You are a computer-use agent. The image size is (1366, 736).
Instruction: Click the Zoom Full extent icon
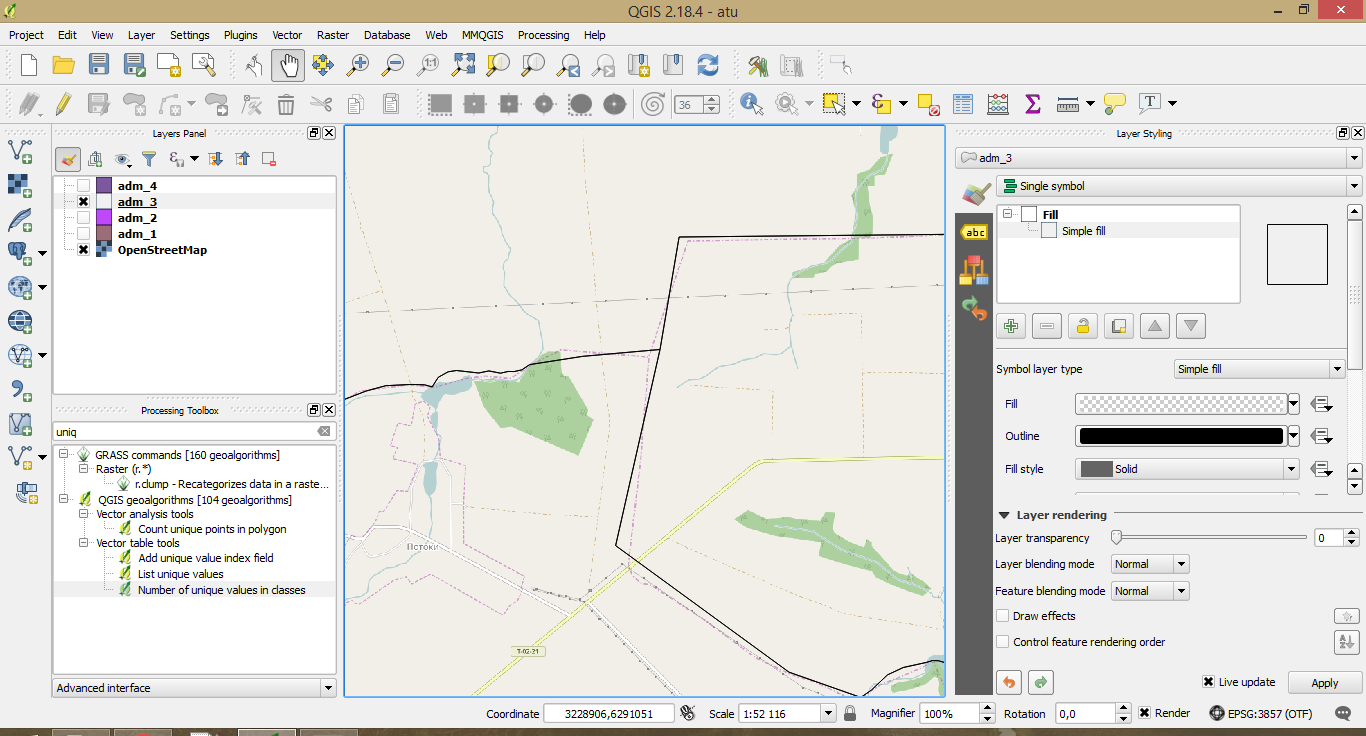point(463,66)
